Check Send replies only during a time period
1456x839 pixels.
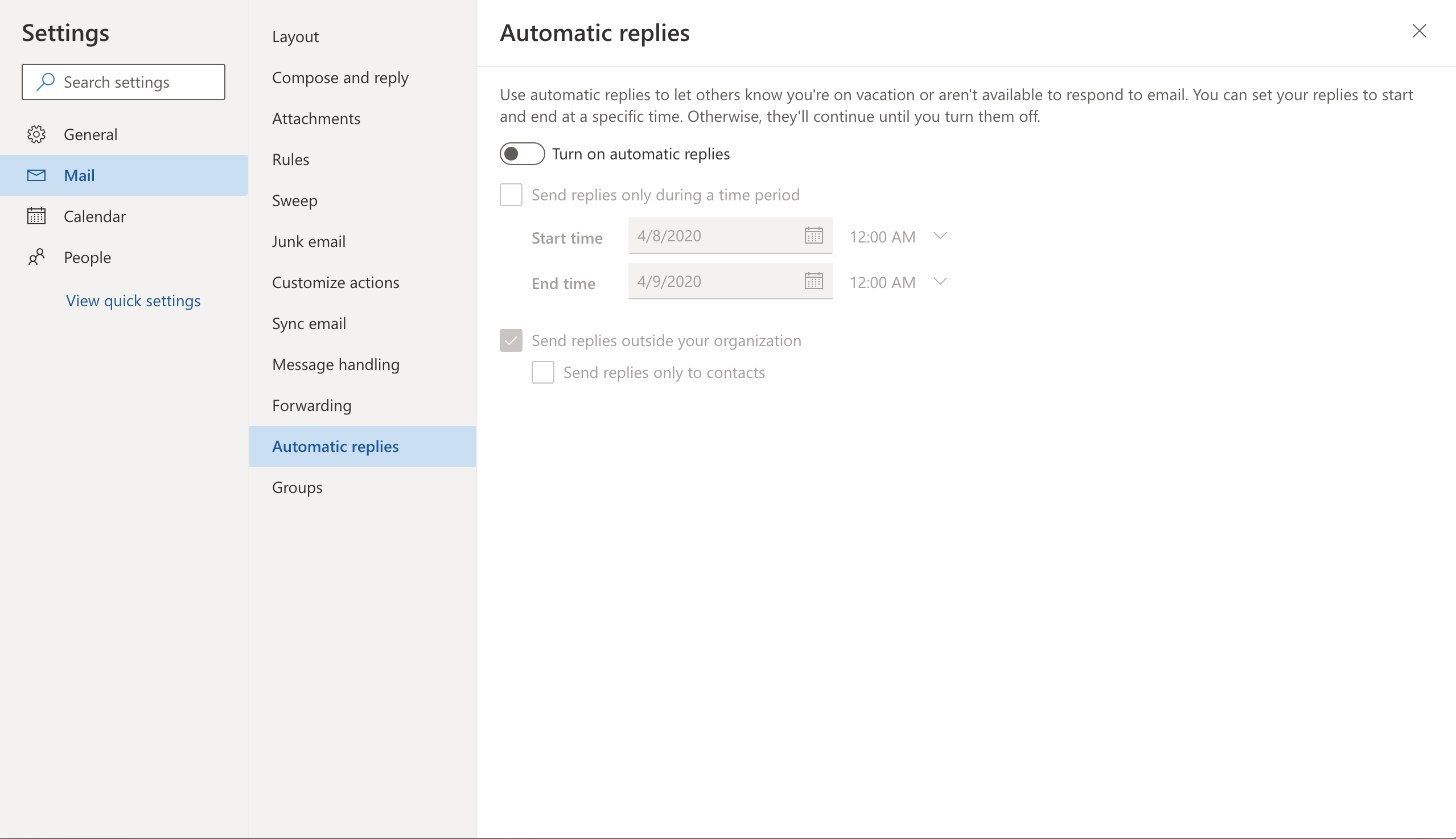click(x=511, y=195)
